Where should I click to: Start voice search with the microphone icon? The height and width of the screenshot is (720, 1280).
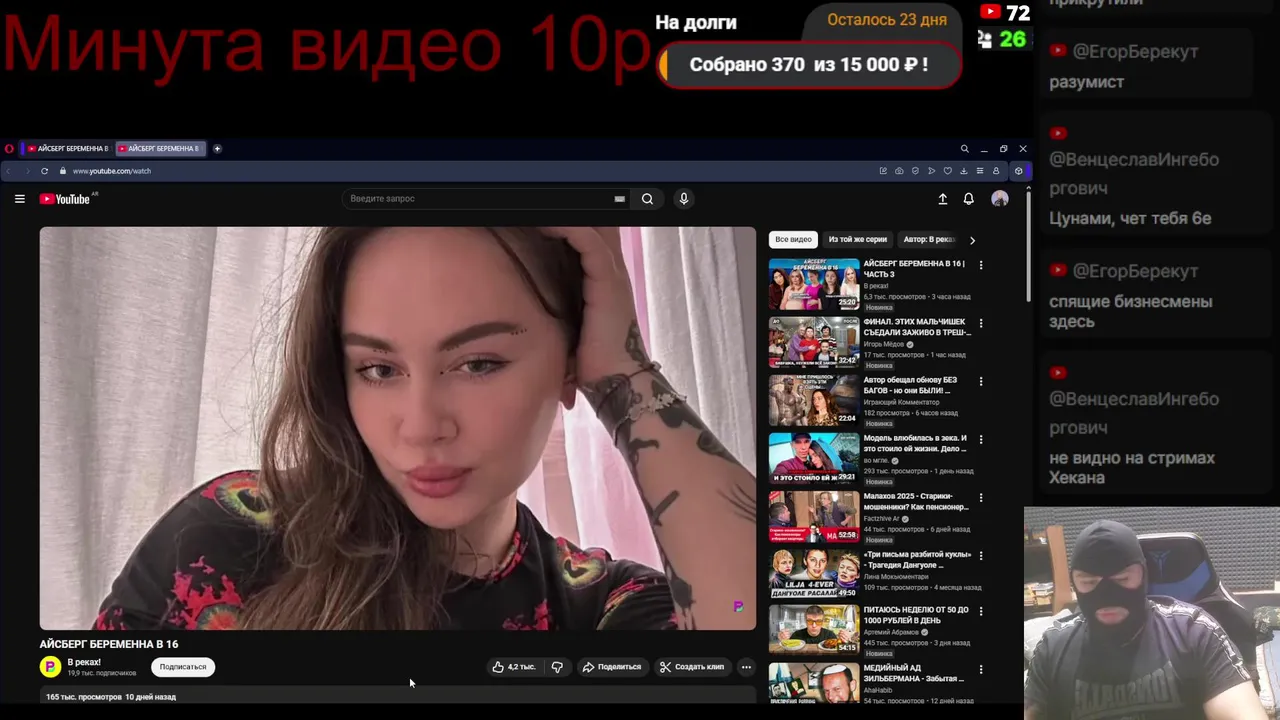tap(684, 199)
